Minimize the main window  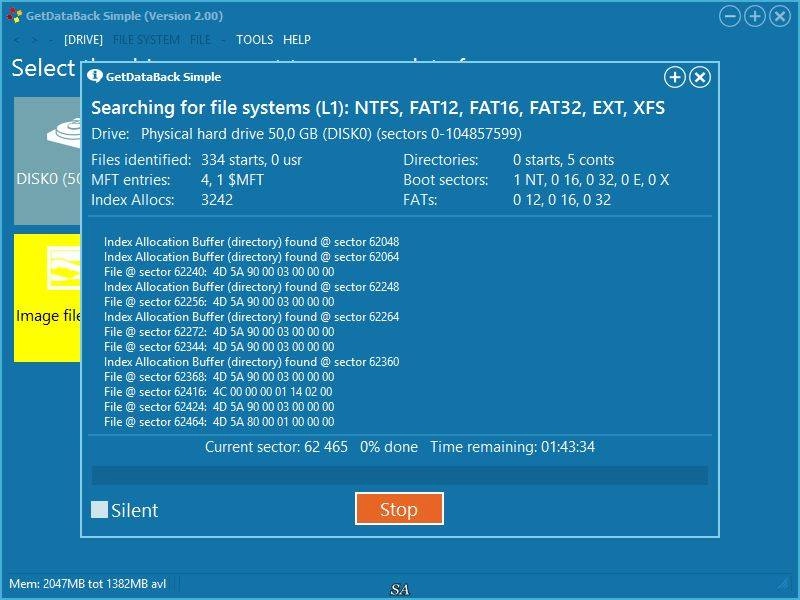(730, 16)
